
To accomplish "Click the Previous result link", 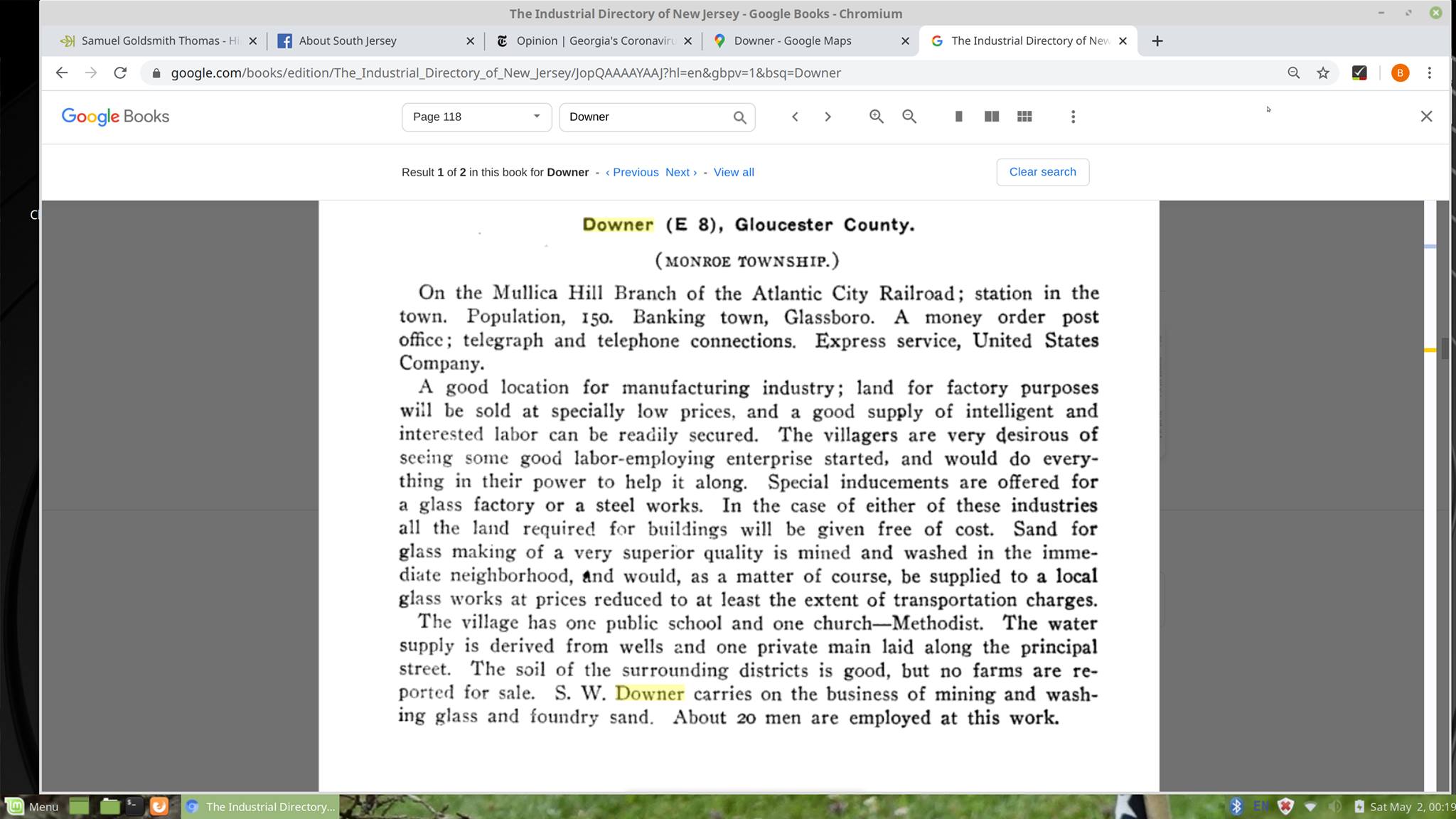I will (632, 172).
